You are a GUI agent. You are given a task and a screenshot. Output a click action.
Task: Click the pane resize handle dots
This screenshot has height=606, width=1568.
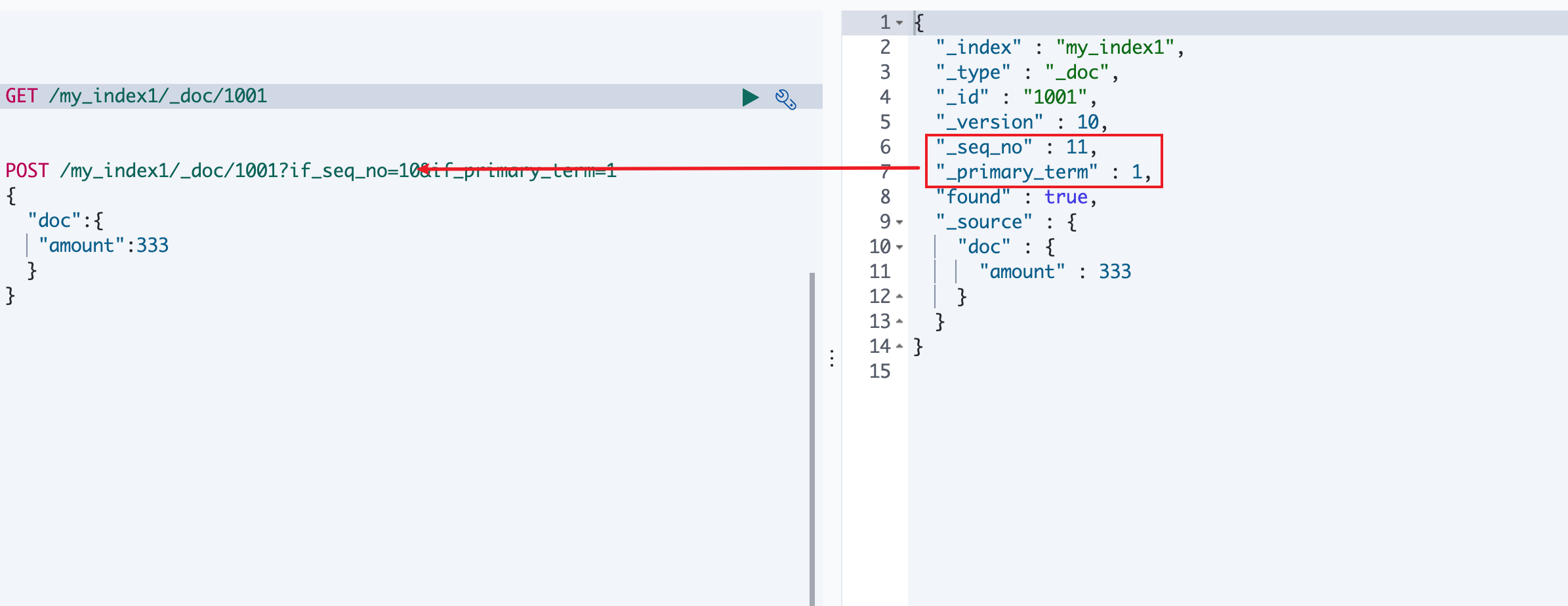click(832, 358)
